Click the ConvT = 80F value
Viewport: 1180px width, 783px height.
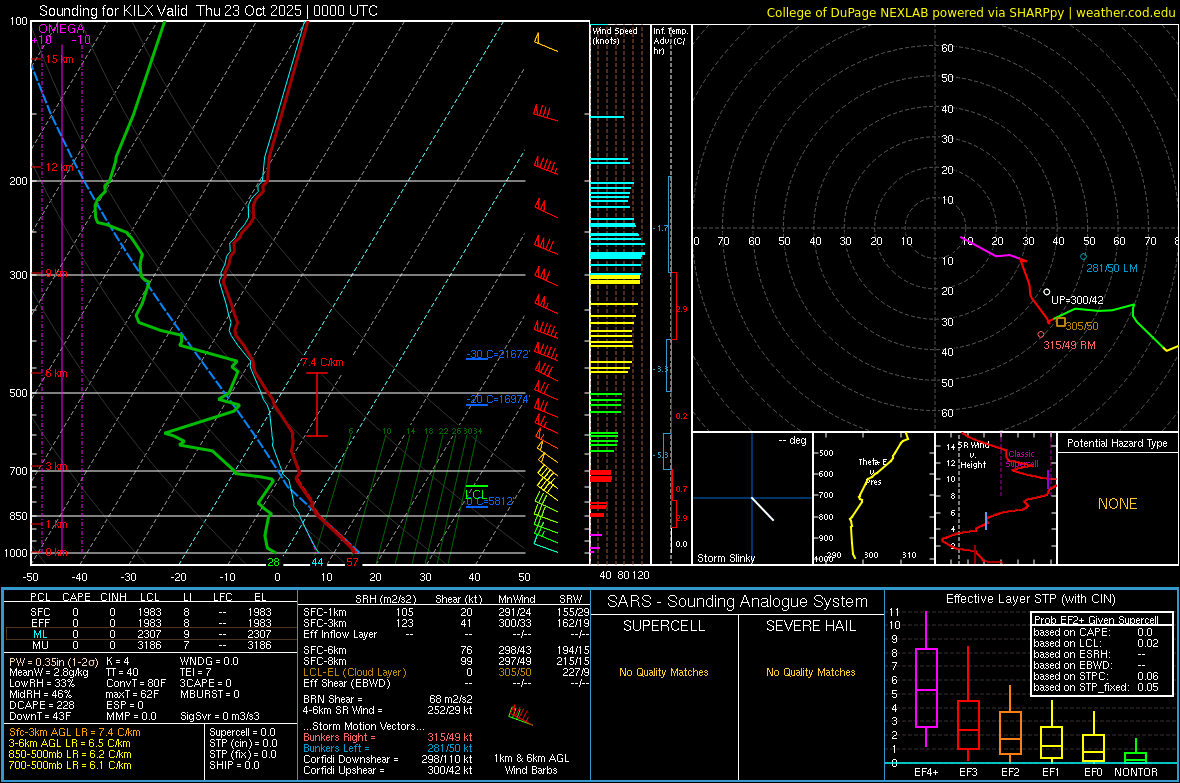pos(136,683)
